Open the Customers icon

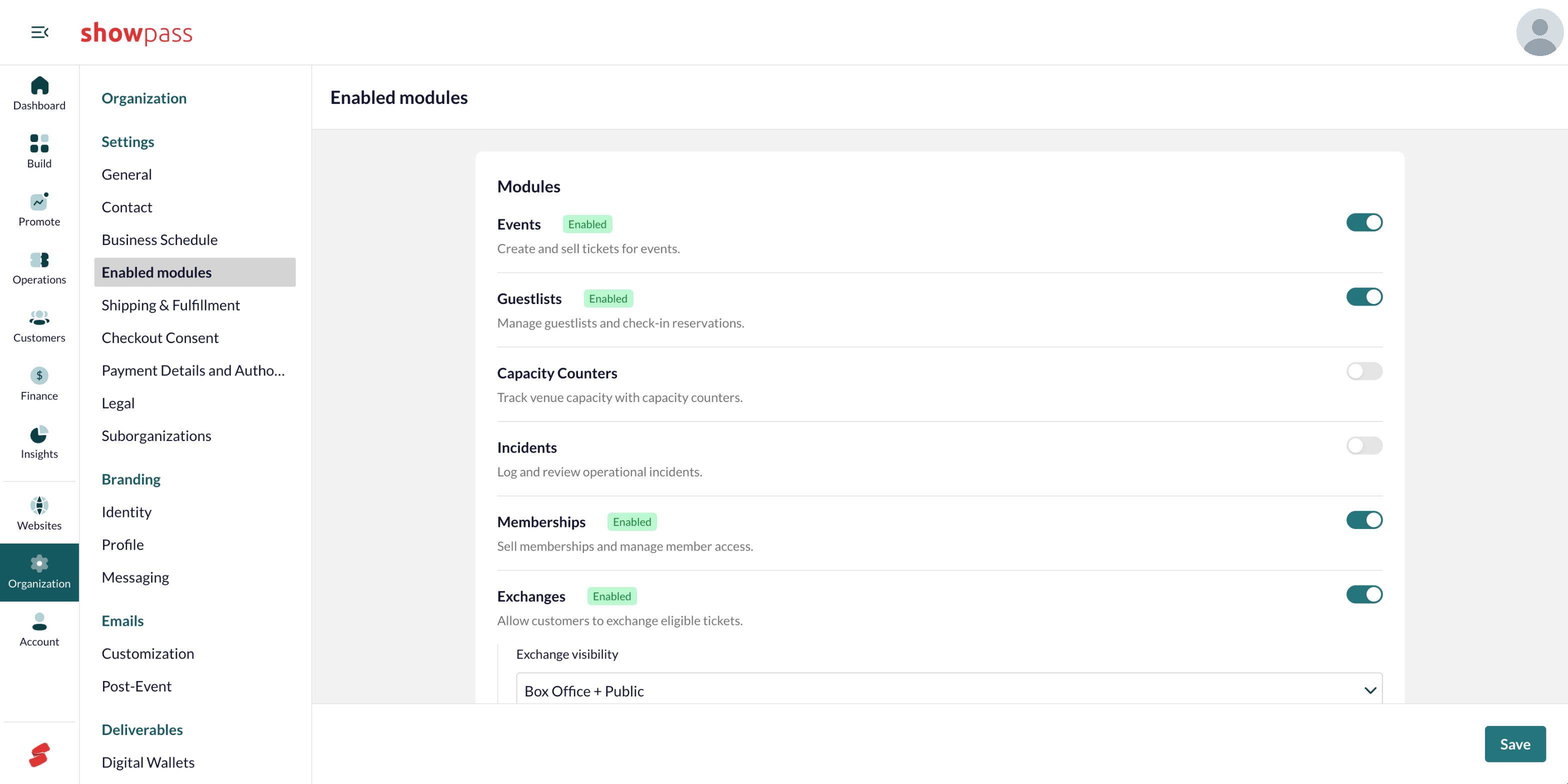[x=39, y=317]
